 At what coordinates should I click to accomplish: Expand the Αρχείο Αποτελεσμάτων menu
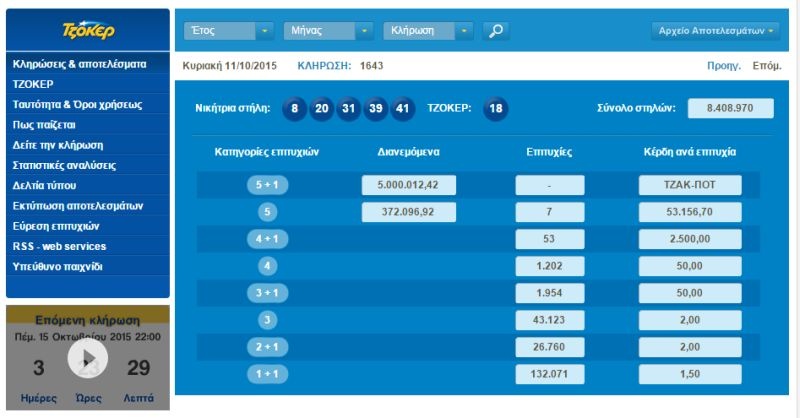point(715,31)
